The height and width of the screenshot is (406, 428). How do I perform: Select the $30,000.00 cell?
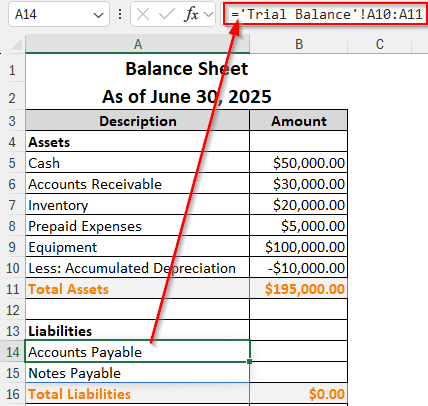(x=299, y=184)
